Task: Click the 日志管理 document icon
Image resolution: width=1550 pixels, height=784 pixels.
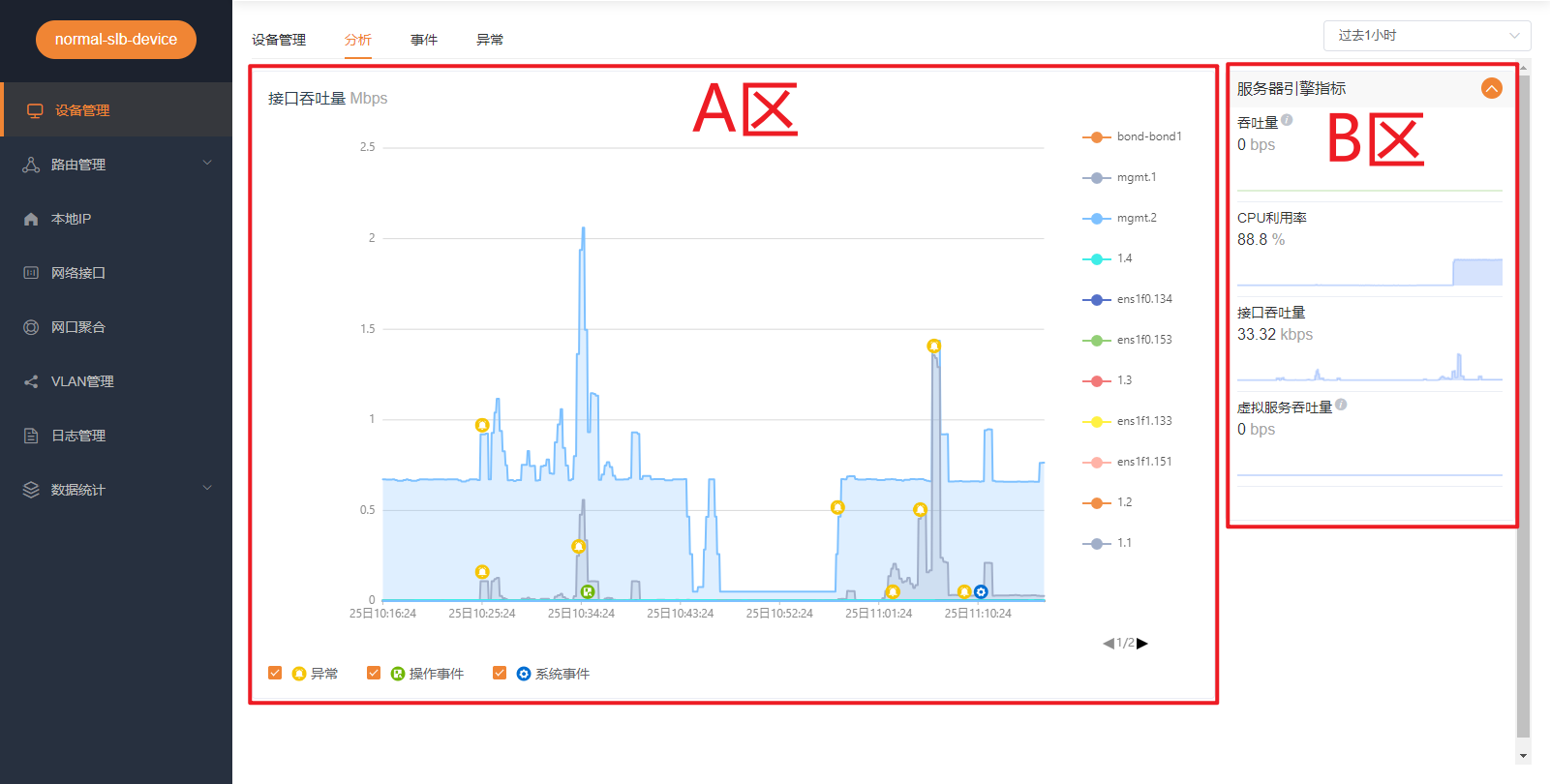Action: 31,436
